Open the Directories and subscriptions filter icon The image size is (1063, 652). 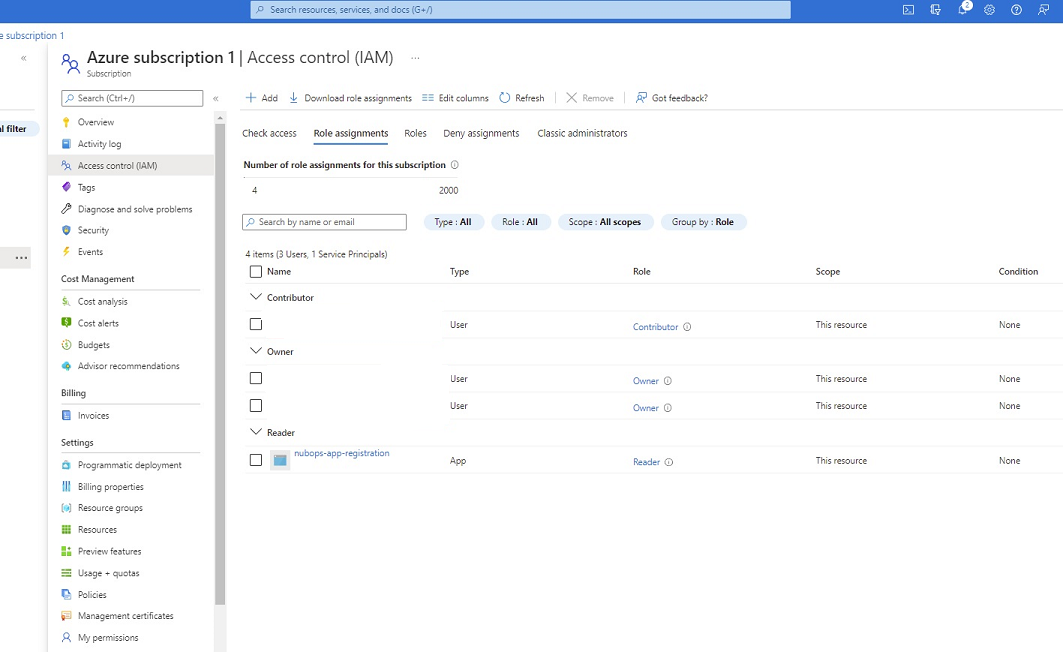(x=936, y=9)
